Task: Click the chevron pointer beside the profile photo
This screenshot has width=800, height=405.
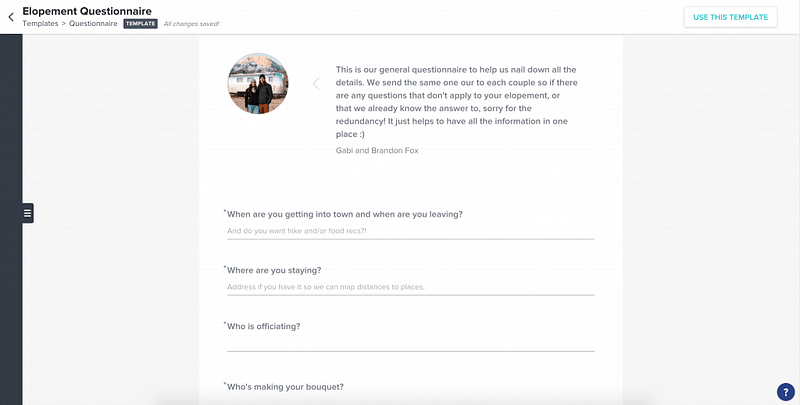Action: point(316,84)
